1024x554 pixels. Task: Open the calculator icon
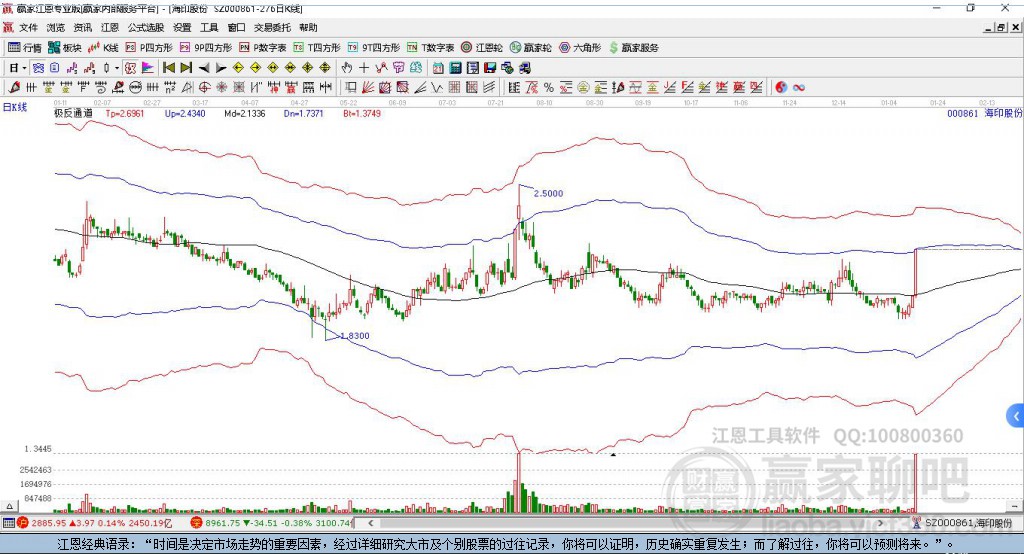pos(455,68)
